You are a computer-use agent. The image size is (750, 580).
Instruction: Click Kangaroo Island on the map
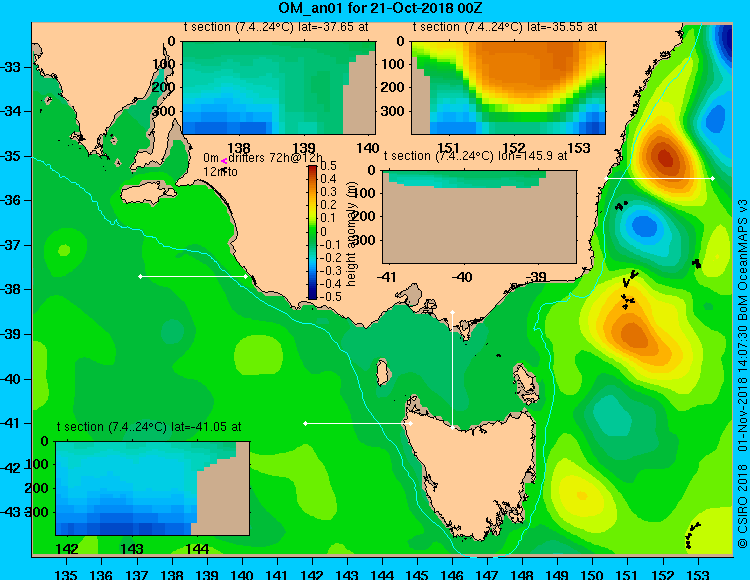[x=148, y=194]
